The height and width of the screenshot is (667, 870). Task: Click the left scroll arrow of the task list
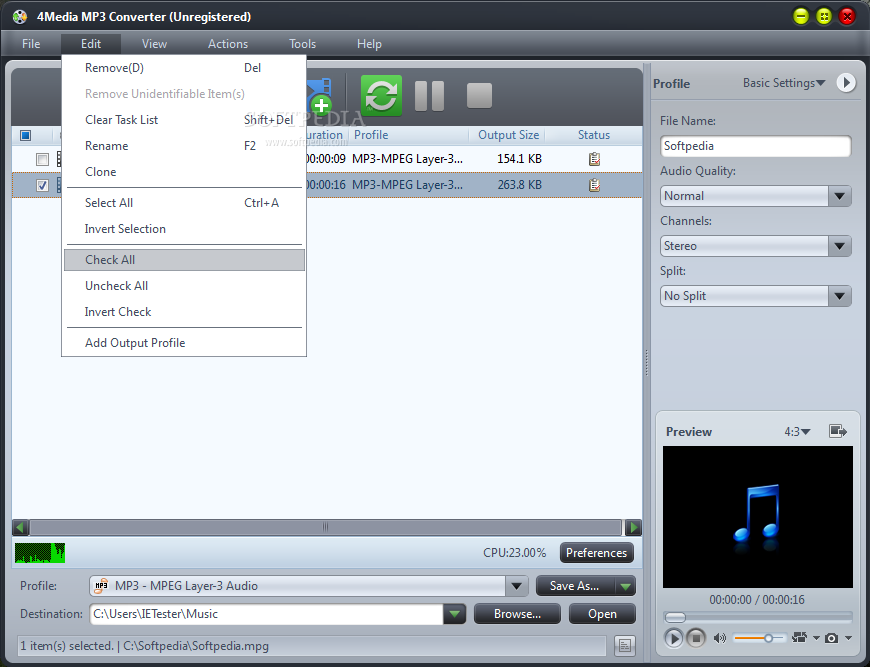(x=21, y=527)
